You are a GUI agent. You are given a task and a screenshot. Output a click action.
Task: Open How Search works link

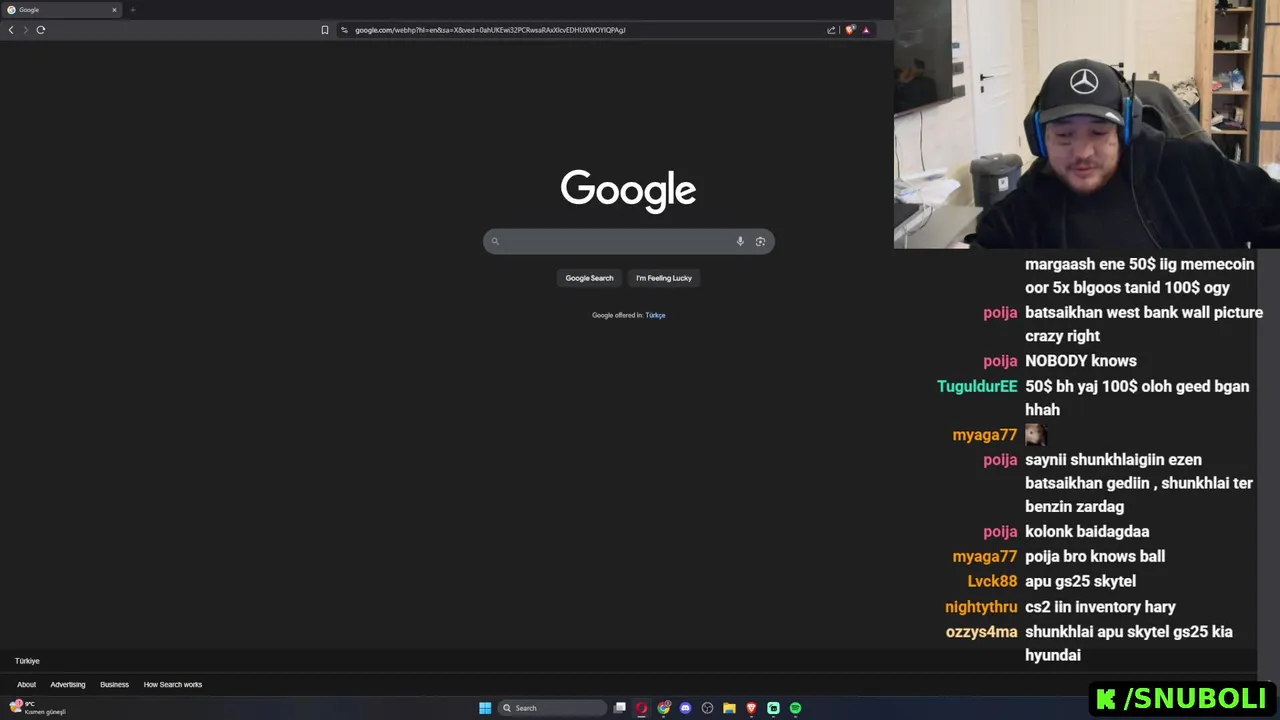173,685
